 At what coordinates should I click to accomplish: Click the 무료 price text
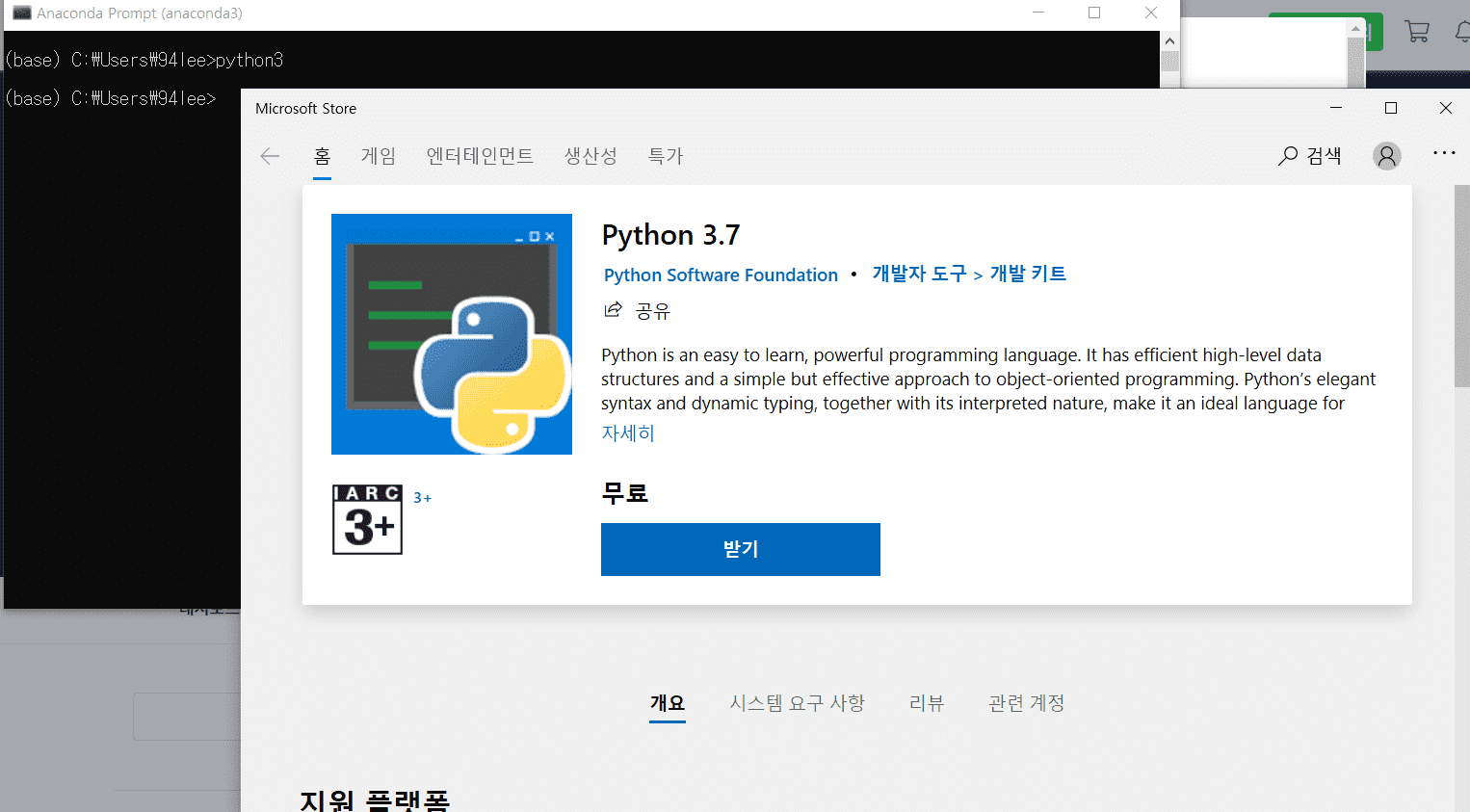(x=625, y=493)
